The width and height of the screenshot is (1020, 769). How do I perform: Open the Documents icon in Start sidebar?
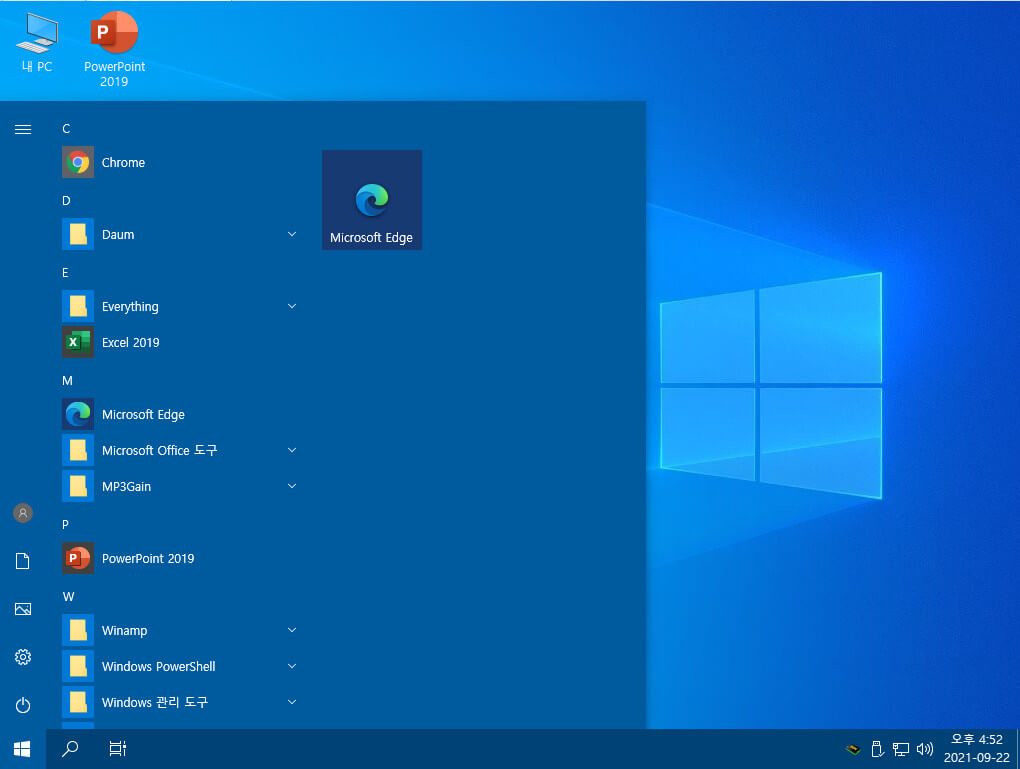point(23,561)
